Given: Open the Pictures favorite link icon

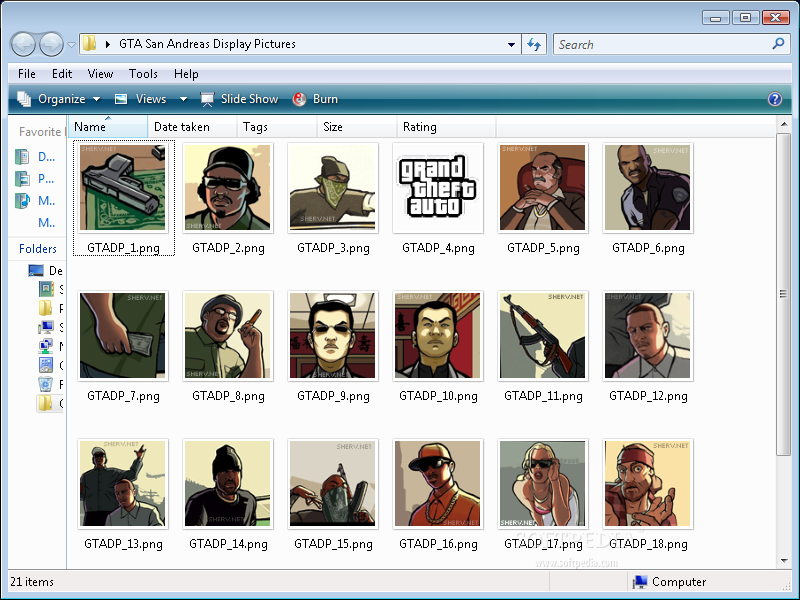Looking at the screenshot, I should click(22, 179).
